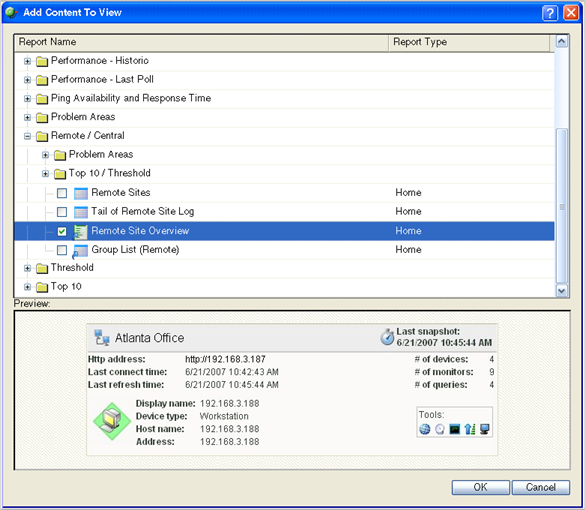Click the ping tool icon in Tools
585x510 pixels.
tap(440, 429)
